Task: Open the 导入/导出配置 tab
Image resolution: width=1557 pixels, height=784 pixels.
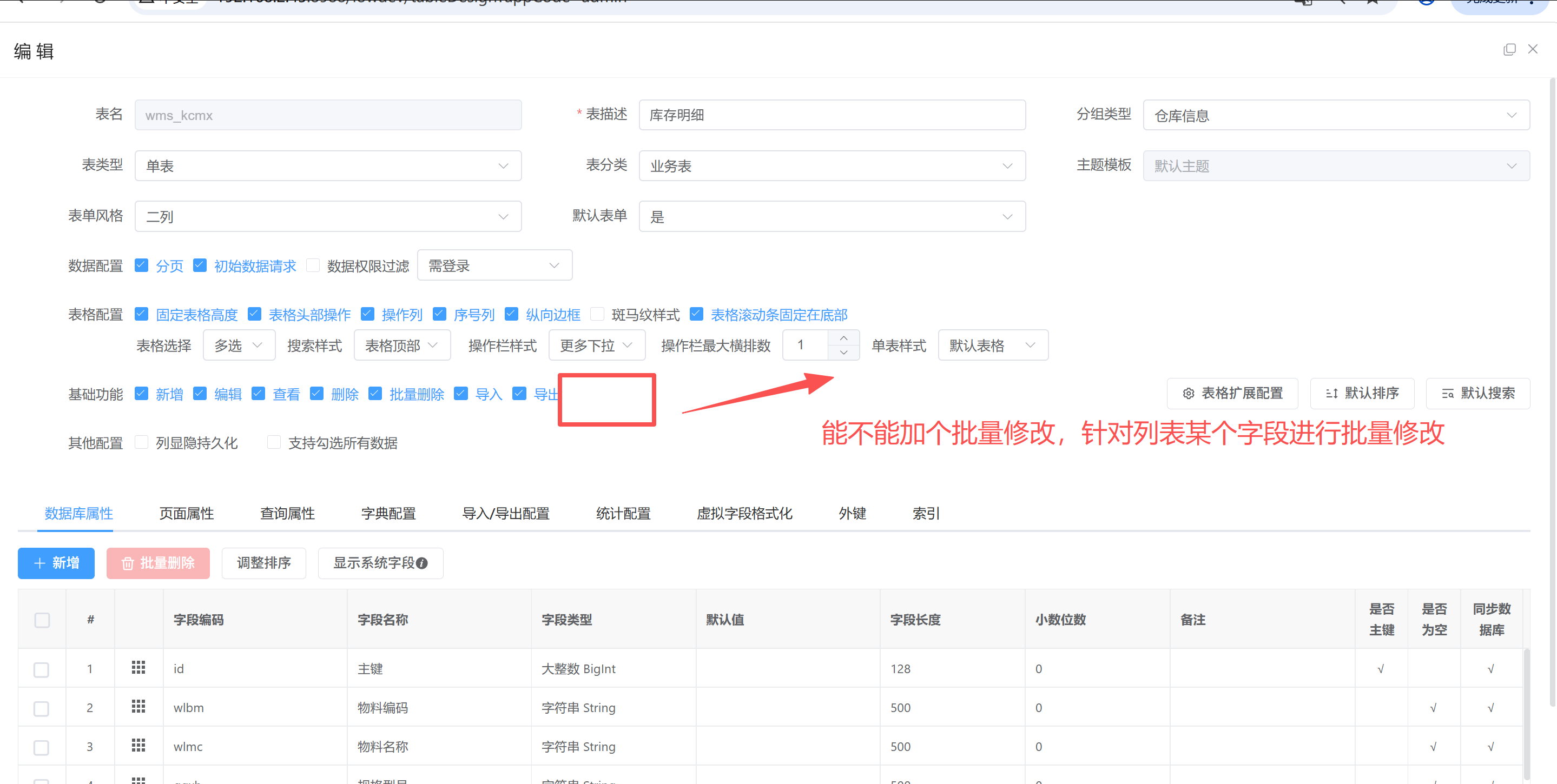Action: (x=505, y=514)
